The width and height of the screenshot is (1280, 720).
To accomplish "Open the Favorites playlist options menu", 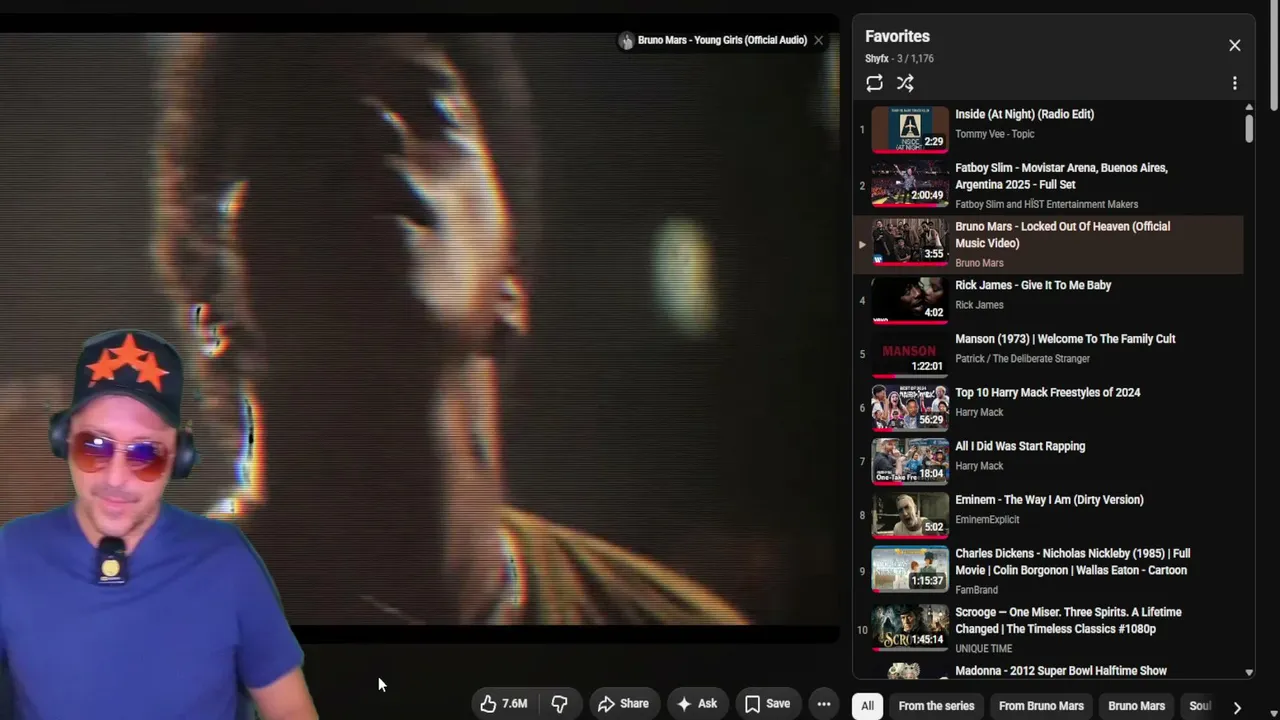I will (x=1234, y=83).
